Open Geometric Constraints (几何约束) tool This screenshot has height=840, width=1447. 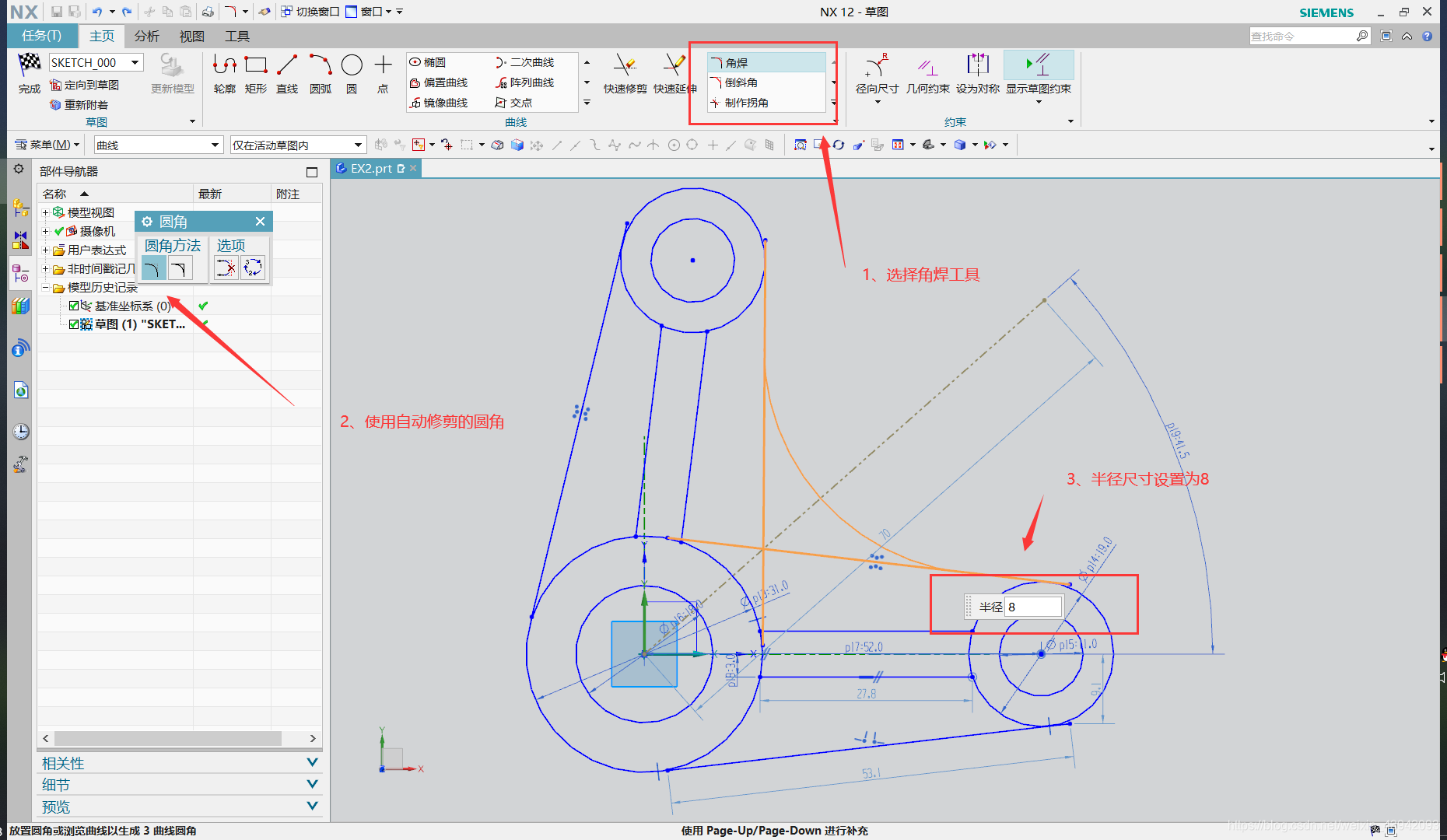[927, 73]
